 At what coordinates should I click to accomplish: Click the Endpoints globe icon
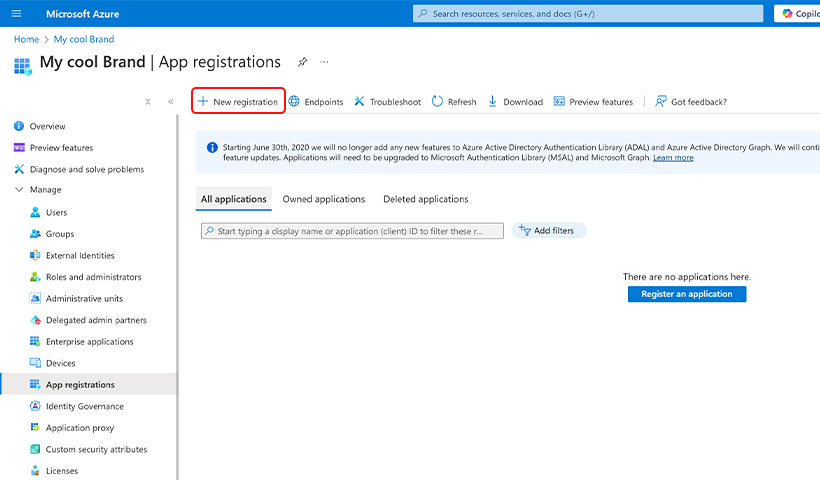click(x=294, y=101)
